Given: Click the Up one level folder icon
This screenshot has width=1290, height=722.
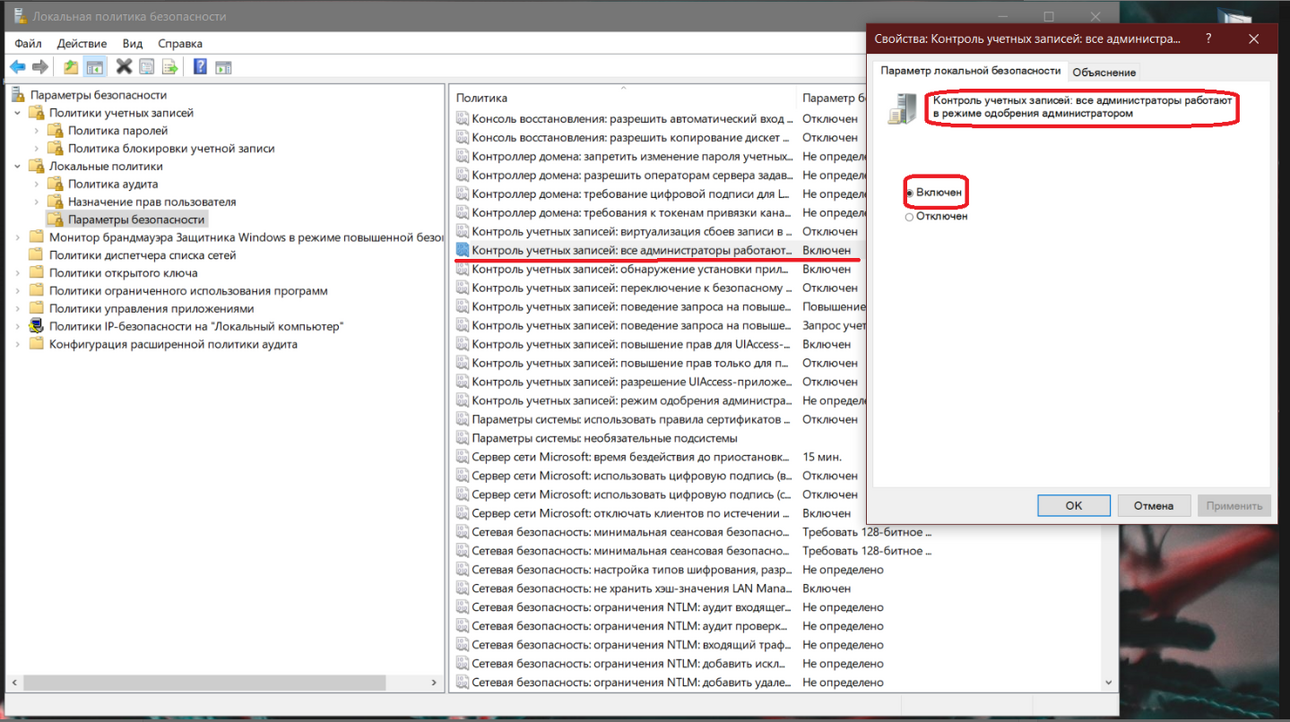Looking at the screenshot, I should [x=71, y=67].
